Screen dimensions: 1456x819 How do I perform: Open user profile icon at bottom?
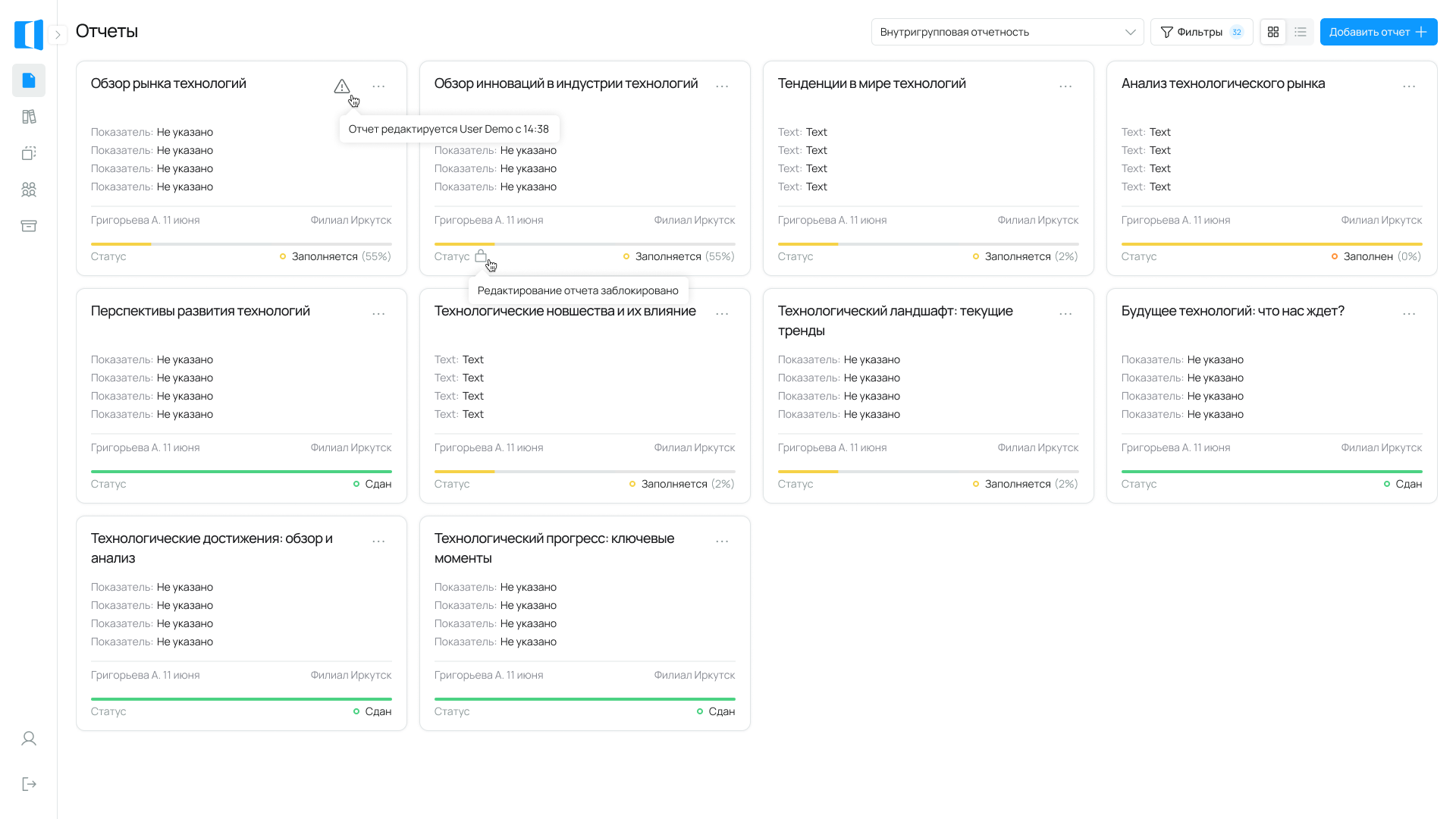tap(29, 739)
